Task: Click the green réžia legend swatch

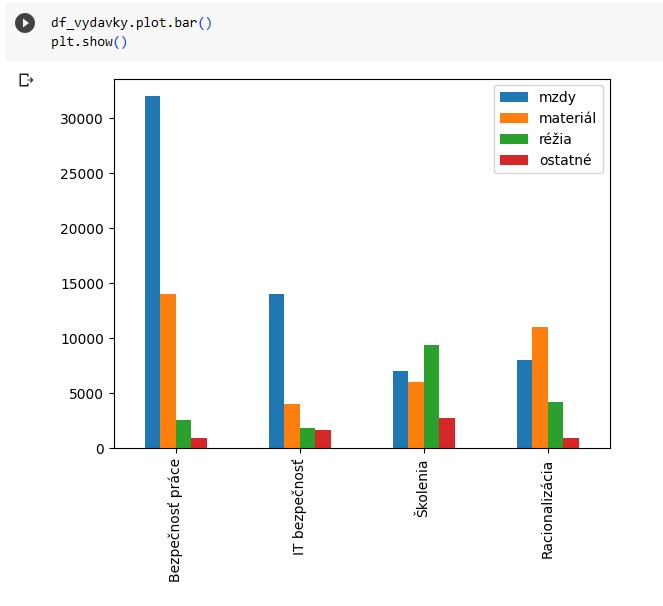Action: point(514,139)
